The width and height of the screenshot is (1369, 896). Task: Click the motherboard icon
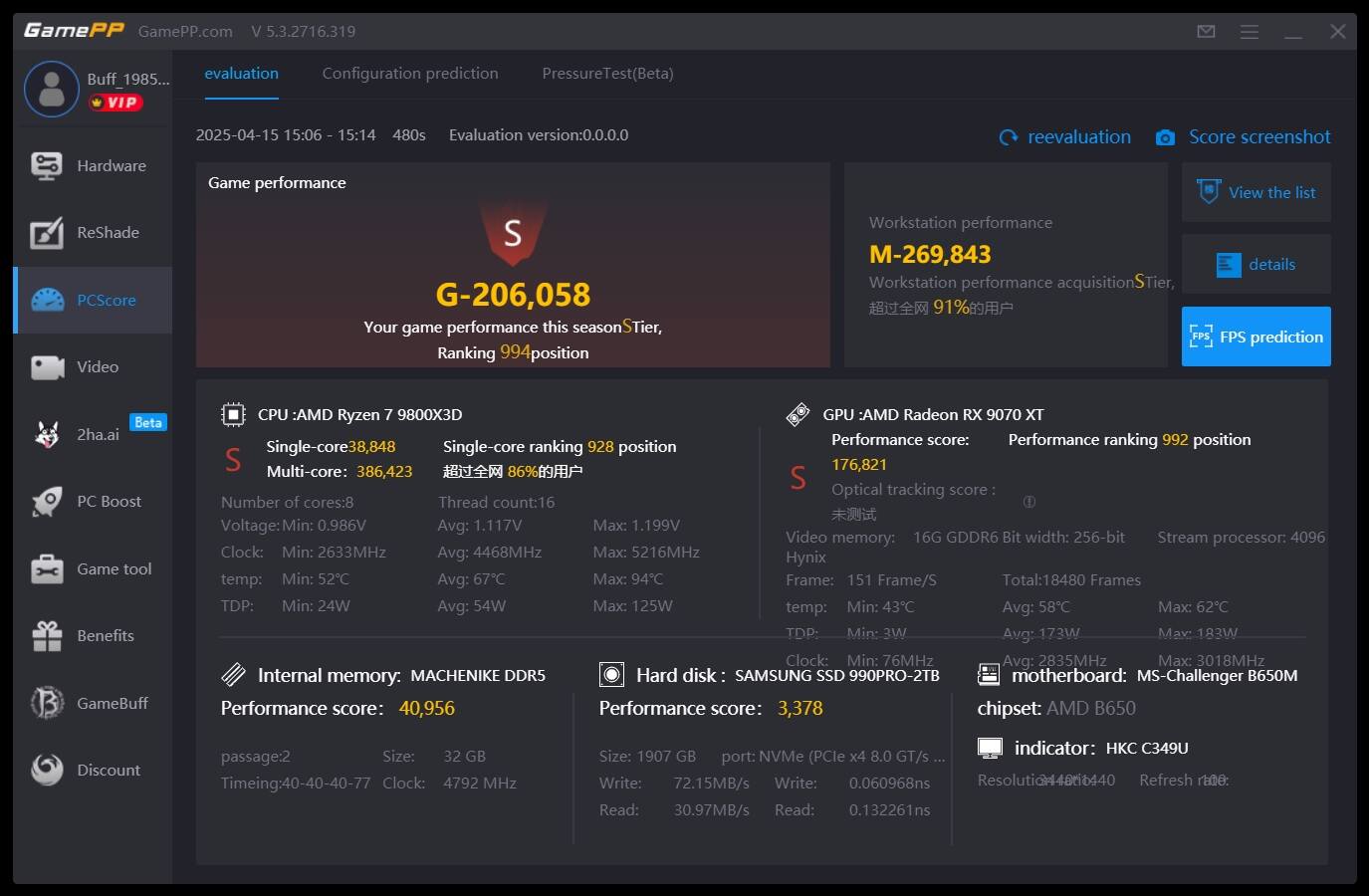pyautogui.click(x=989, y=675)
